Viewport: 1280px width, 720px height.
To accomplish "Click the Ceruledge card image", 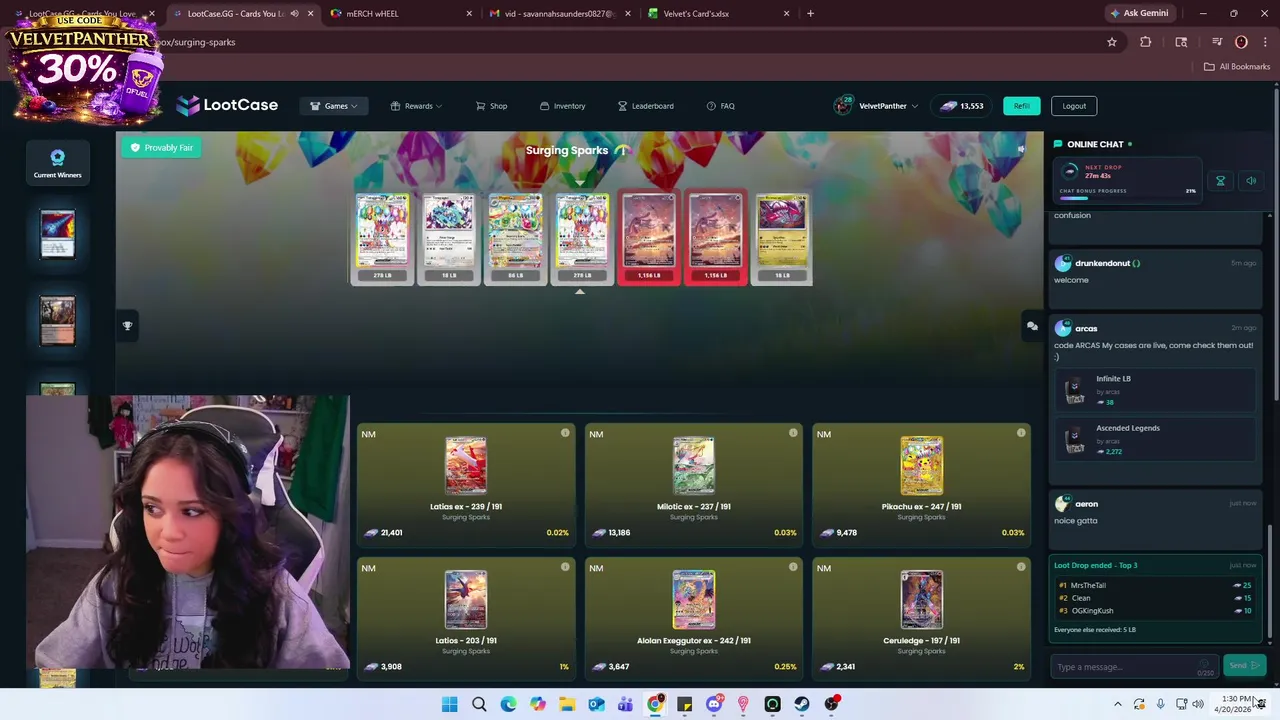I will [x=921, y=599].
